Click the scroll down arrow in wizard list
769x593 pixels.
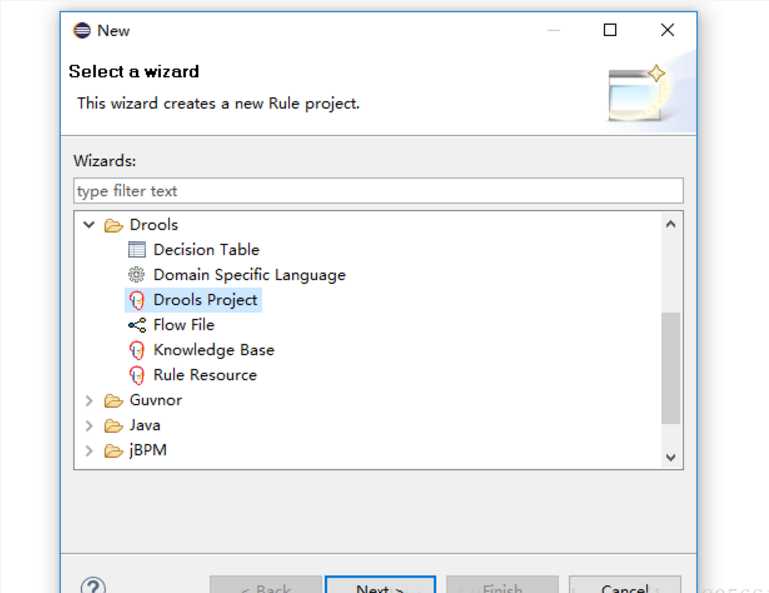670,457
